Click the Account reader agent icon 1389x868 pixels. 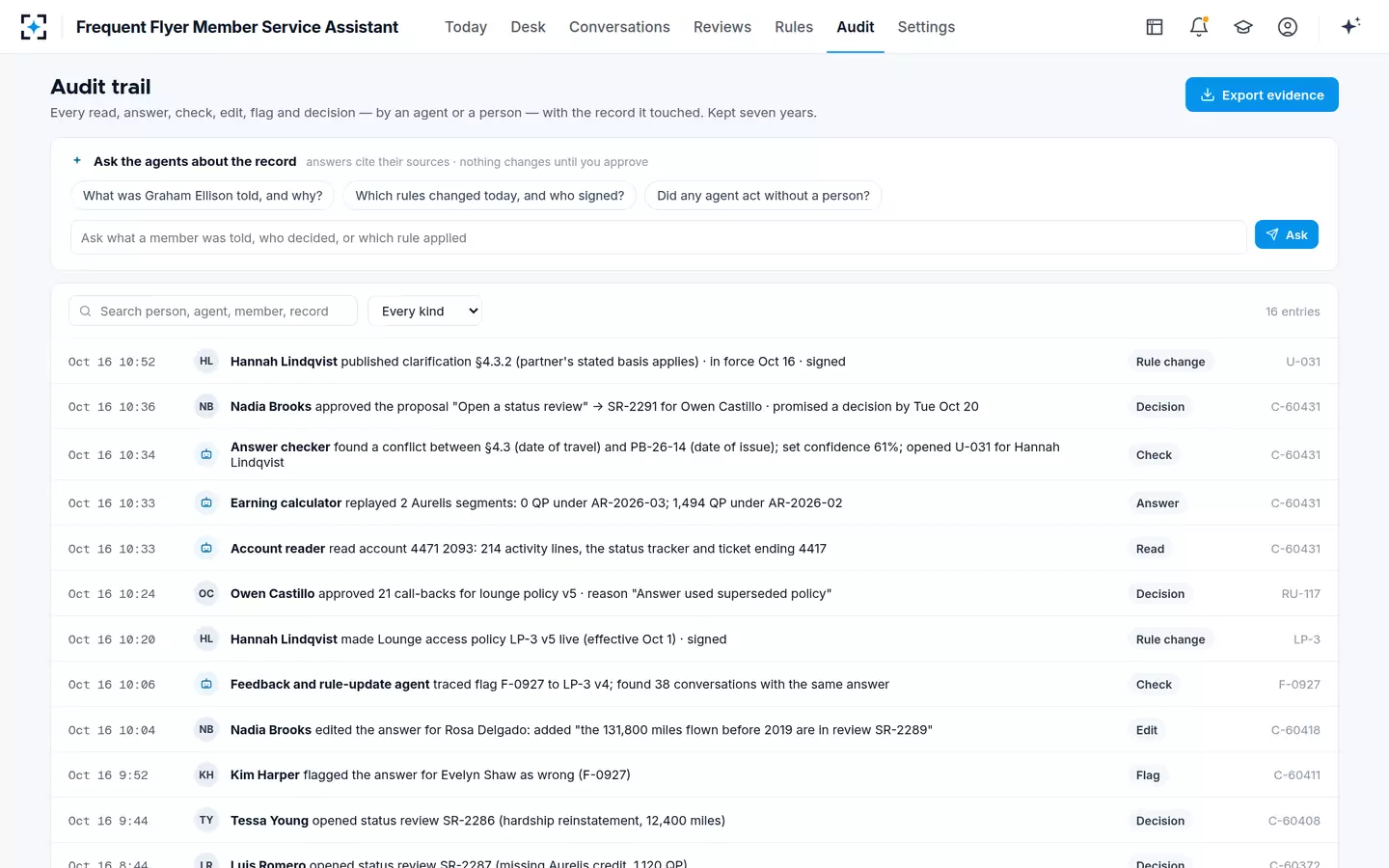coord(206,549)
